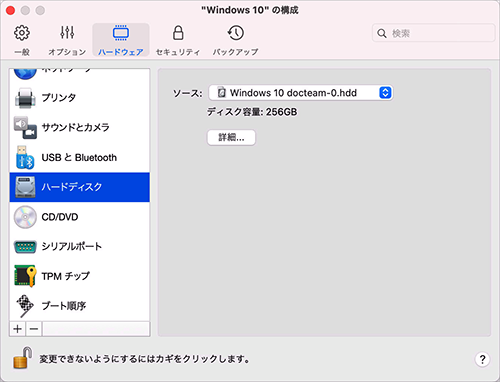500x382 pixels.
Task: Close the configuration window with red button
Action: coord(10,10)
